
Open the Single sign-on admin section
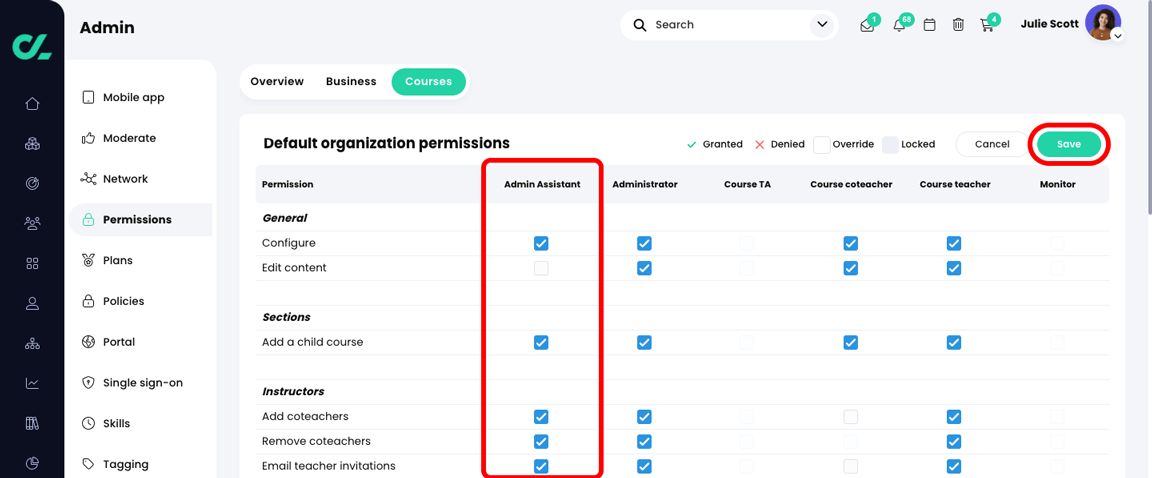point(143,383)
